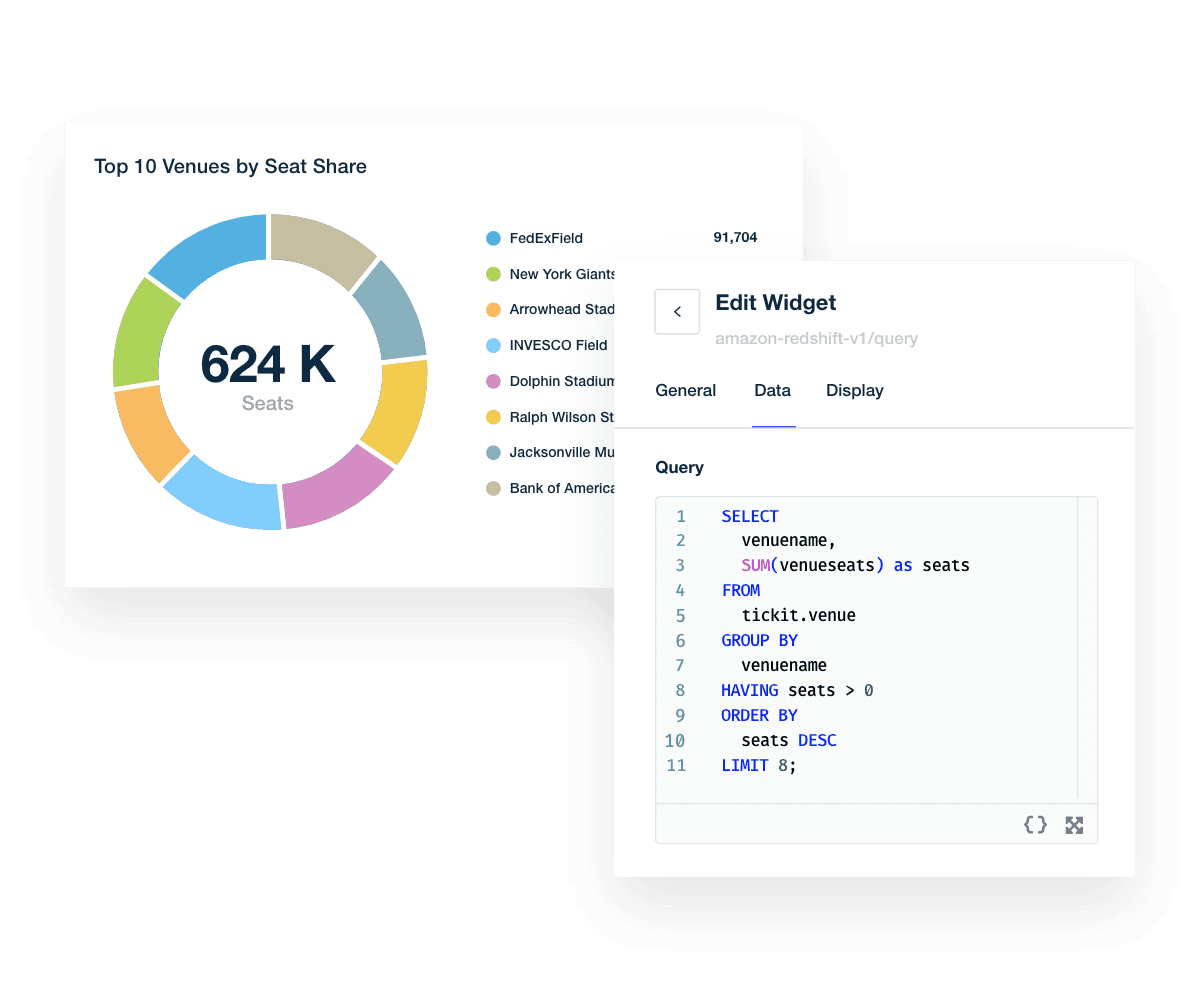Image resolution: width=1200 pixels, height=1000 pixels.
Task: Click the LIMIT 8 line in query
Action: tap(759, 766)
